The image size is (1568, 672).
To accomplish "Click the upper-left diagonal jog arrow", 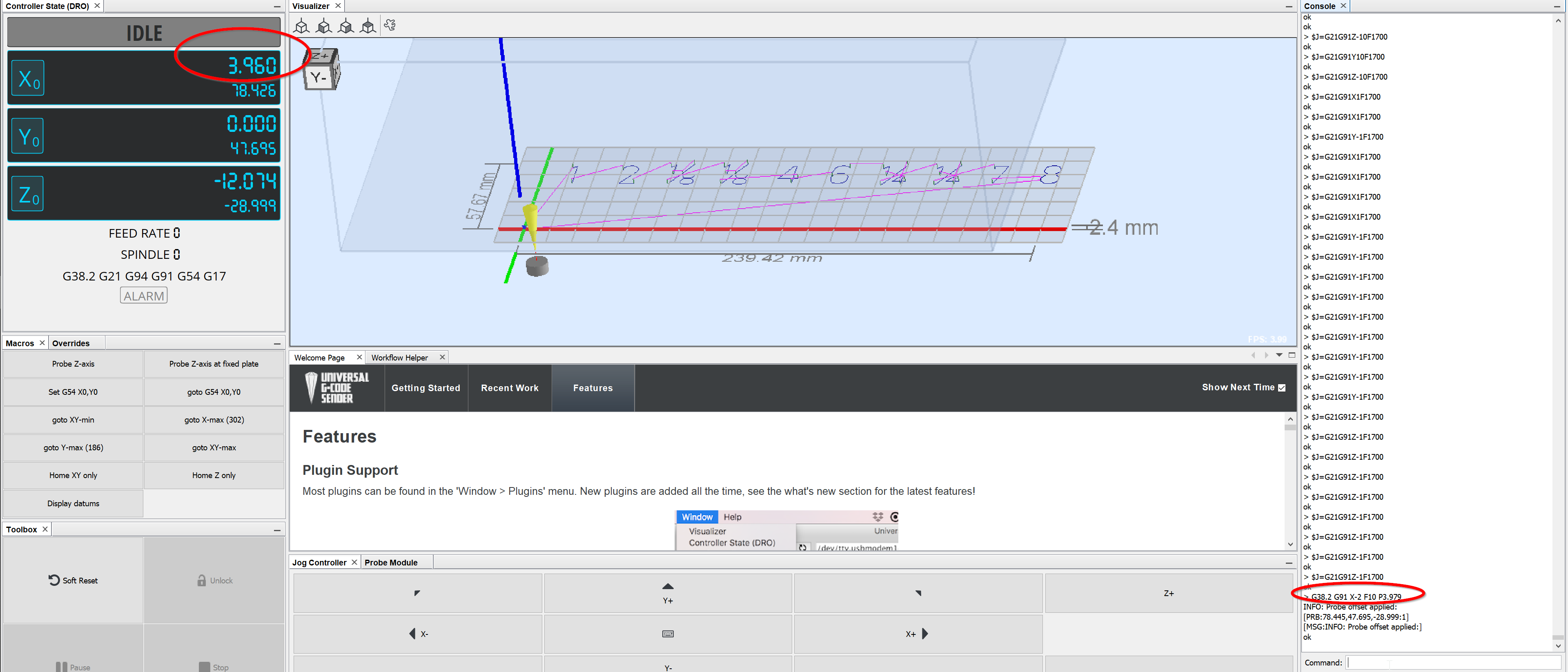I will [417, 593].
